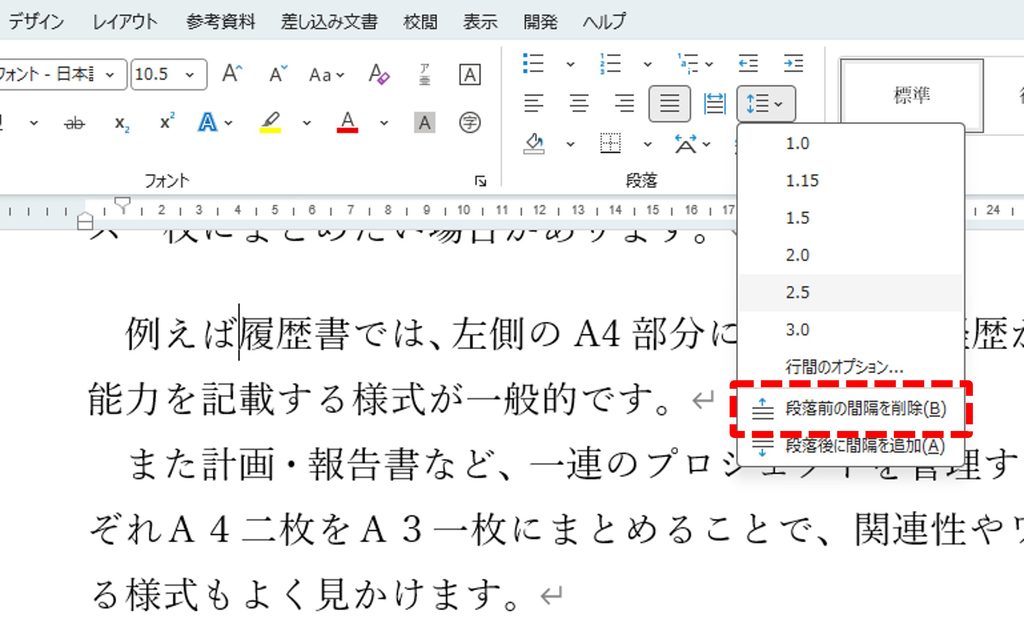Open bullet library dropdown arrow

(570, 64)
